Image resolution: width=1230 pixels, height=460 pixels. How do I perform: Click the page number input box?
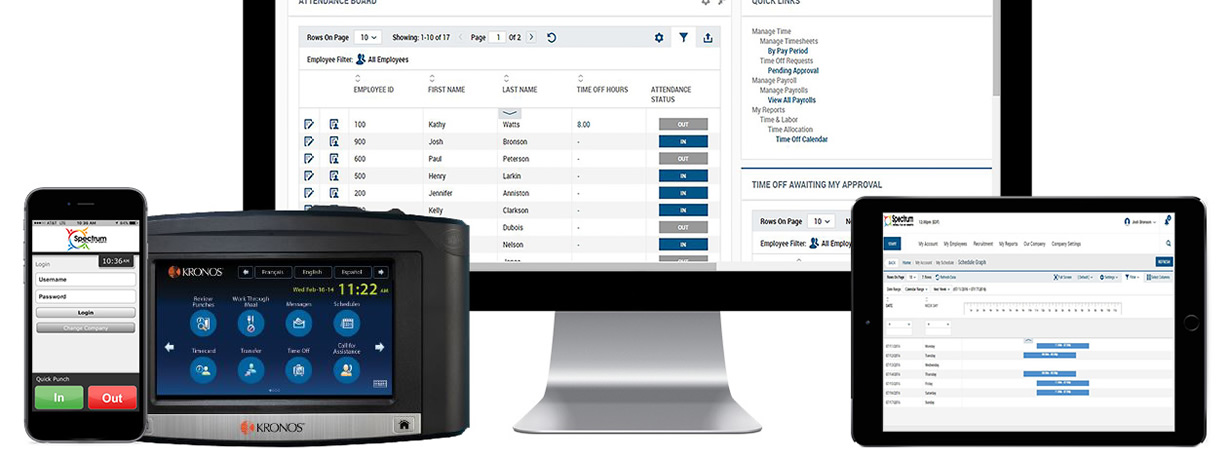(497, 37)
